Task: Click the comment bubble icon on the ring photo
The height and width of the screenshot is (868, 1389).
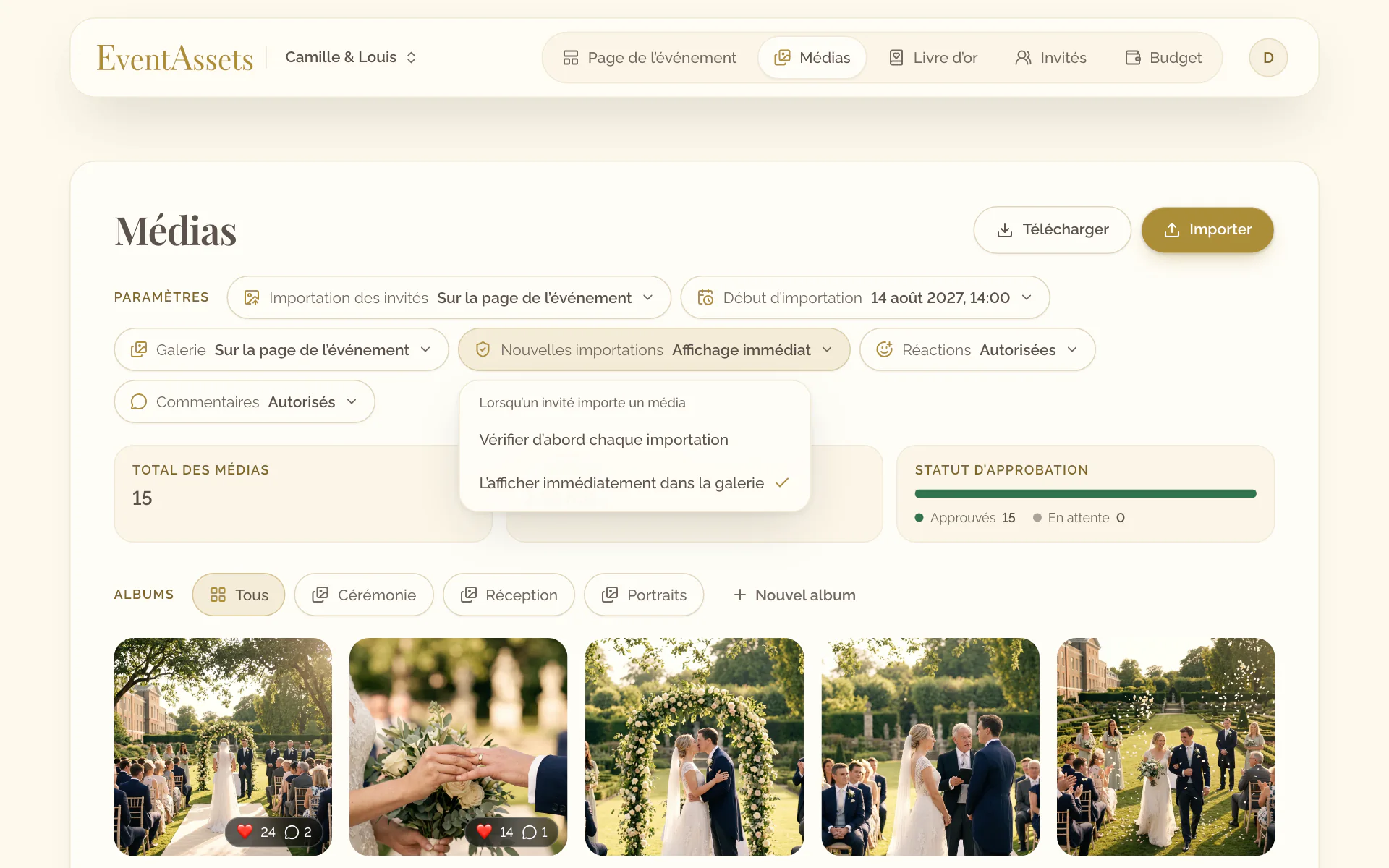Action: coord(530,833)
